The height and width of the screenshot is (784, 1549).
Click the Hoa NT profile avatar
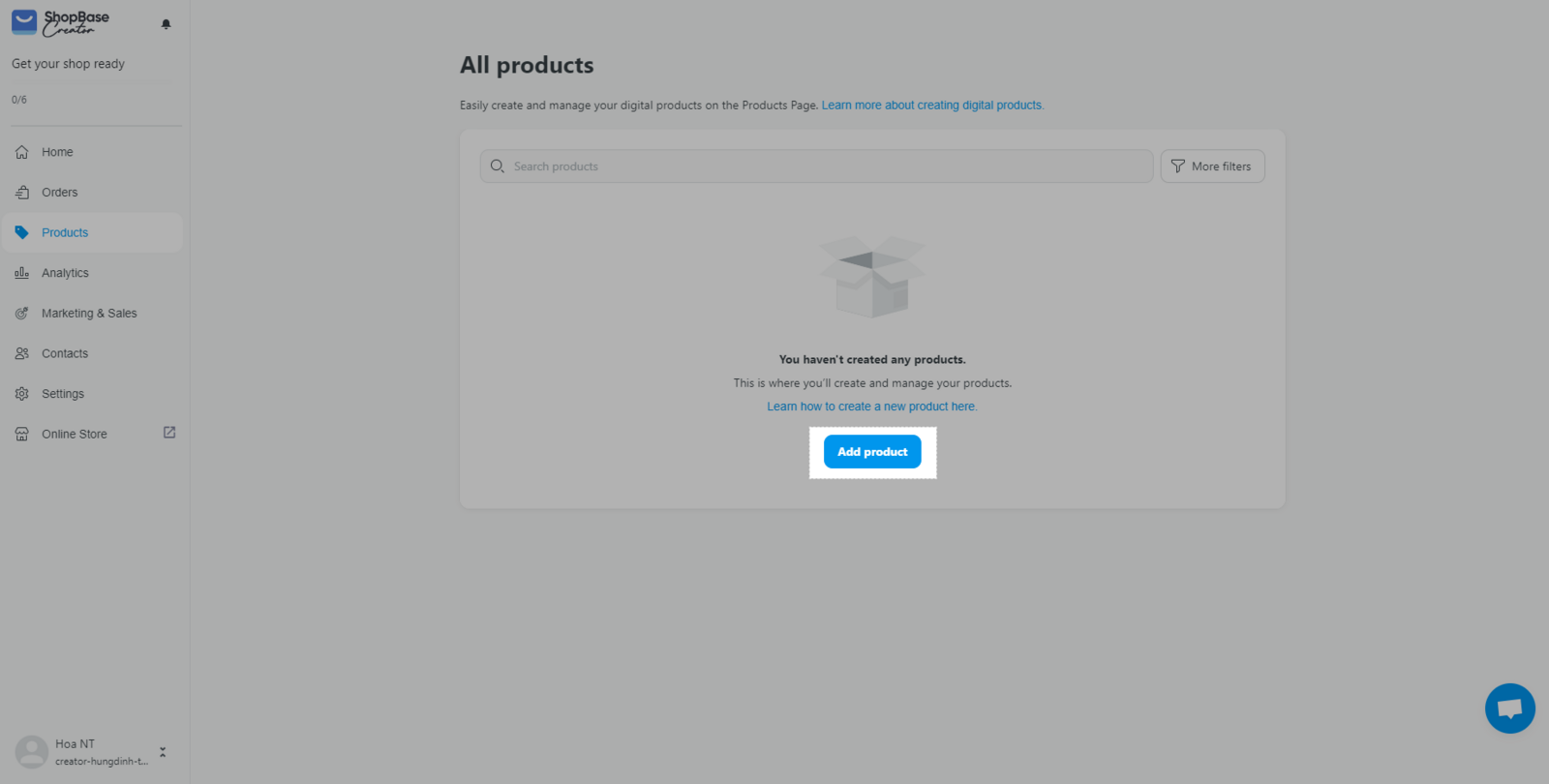(x=32, y=752)
